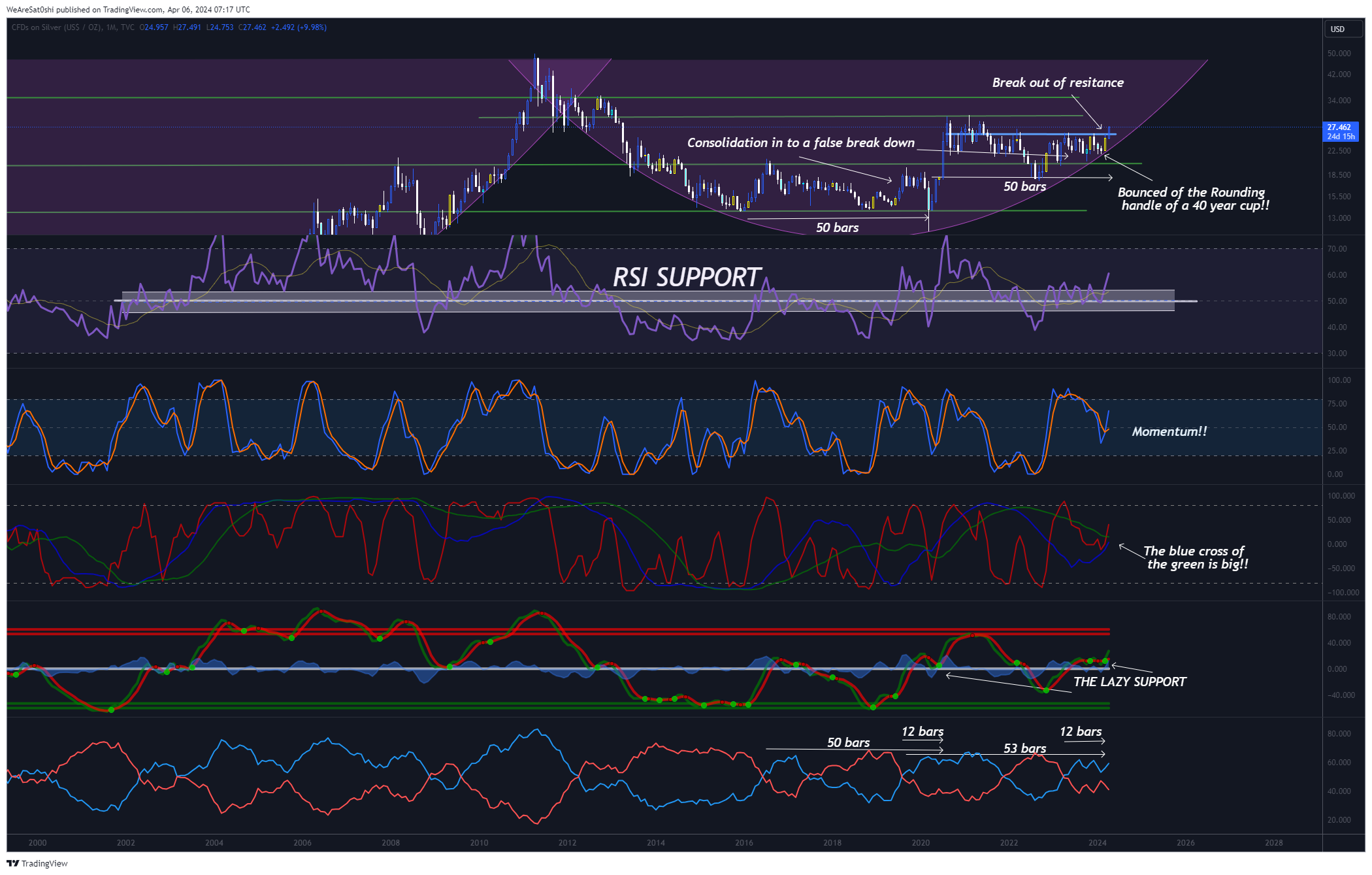Click the 2006 year label on time axis
The image size is (1372, 875).
pyautogui.click(x=302, y=842)
